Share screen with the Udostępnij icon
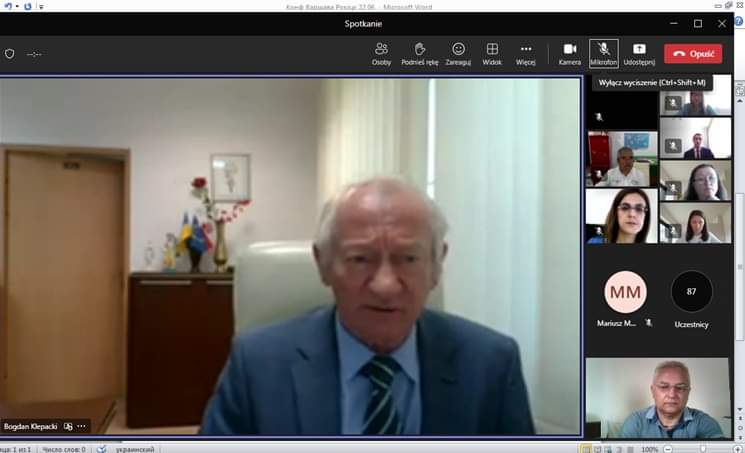The width and height of the screenshot is (745, 453). (640, 53)
